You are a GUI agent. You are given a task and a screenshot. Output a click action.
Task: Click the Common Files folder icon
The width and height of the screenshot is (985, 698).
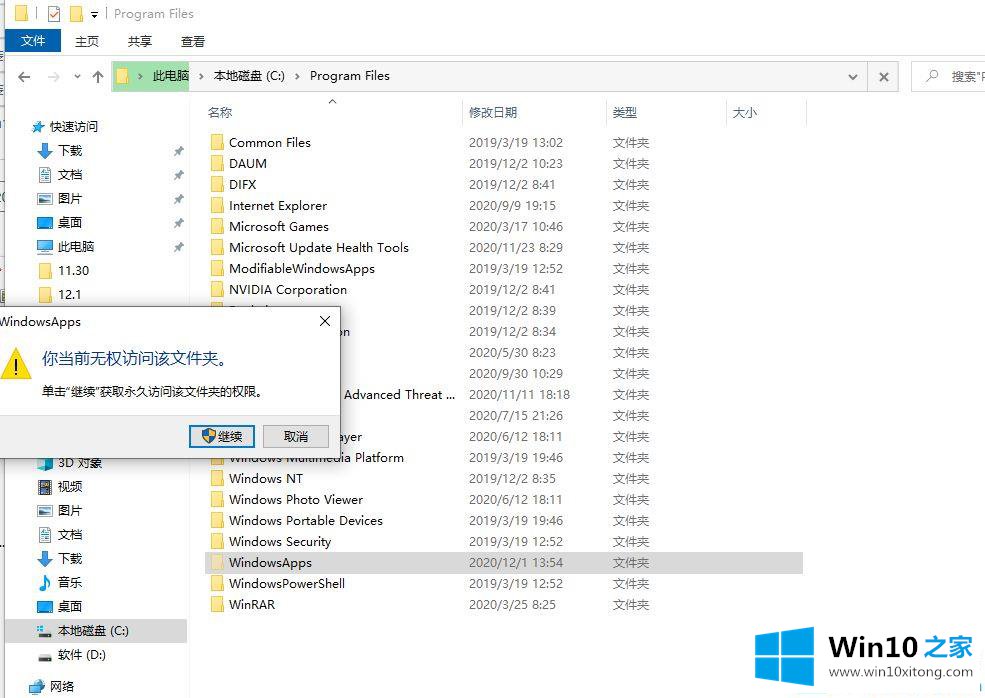tap(217, 143)
